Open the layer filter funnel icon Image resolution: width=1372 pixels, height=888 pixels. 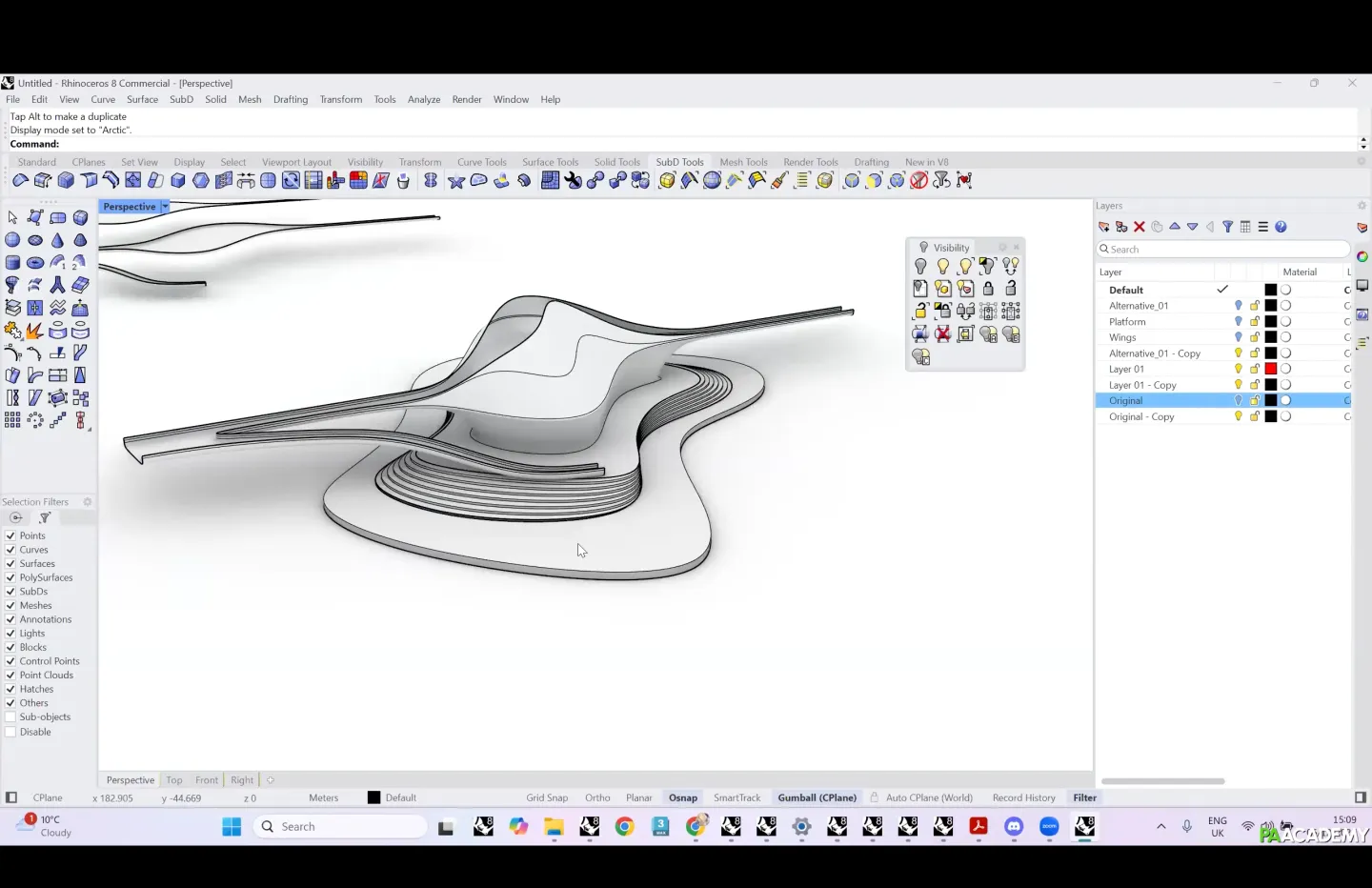pyautogui.click(x=1228, y=227)
